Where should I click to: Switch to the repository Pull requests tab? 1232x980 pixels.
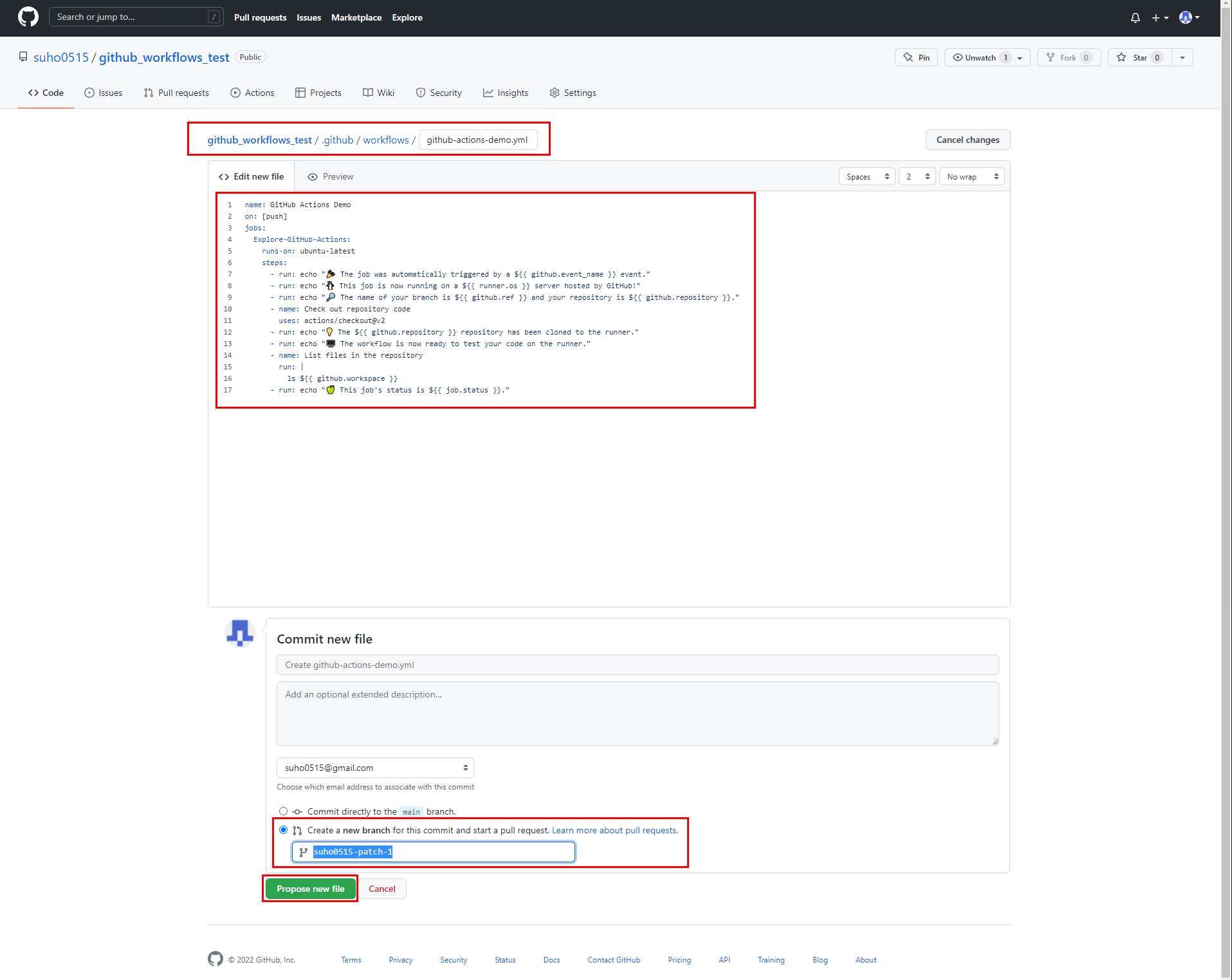[176, 93]
